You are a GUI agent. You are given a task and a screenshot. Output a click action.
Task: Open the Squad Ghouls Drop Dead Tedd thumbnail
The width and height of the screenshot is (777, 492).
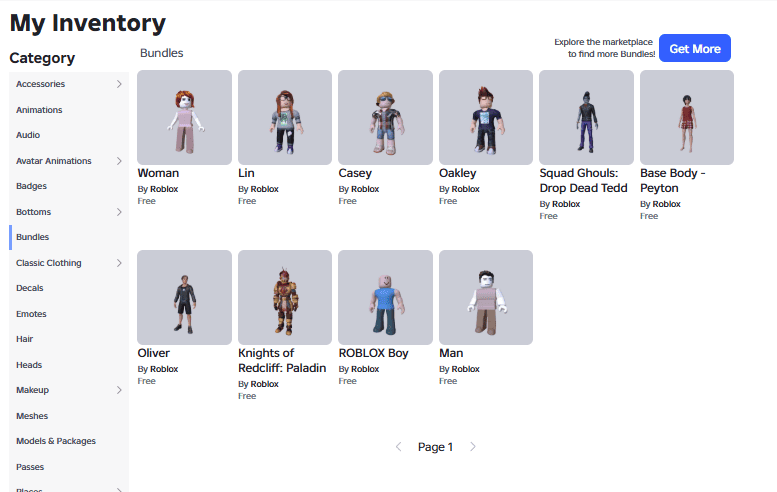point(586,117)
